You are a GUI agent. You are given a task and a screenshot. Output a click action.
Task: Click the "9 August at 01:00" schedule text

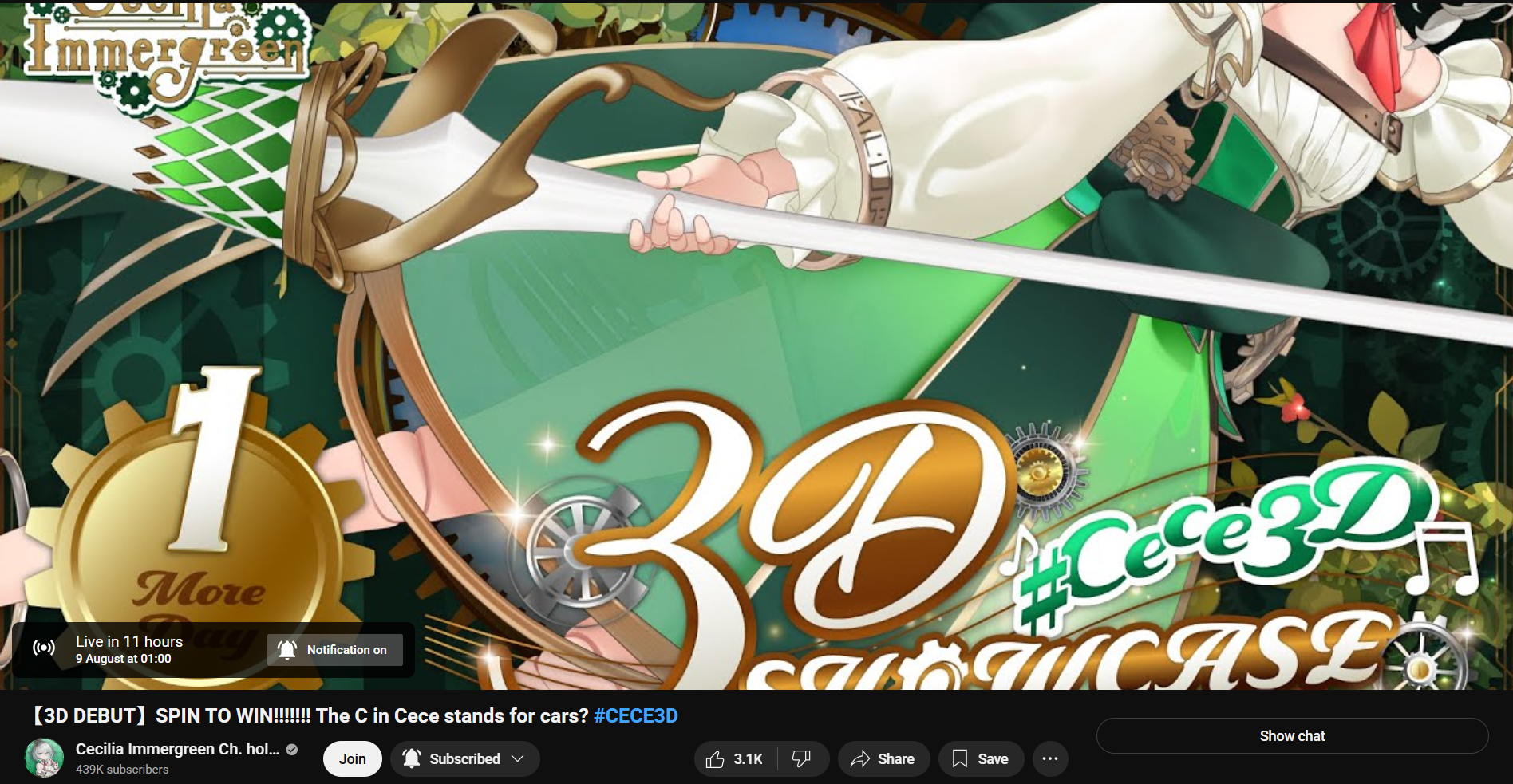124,659
